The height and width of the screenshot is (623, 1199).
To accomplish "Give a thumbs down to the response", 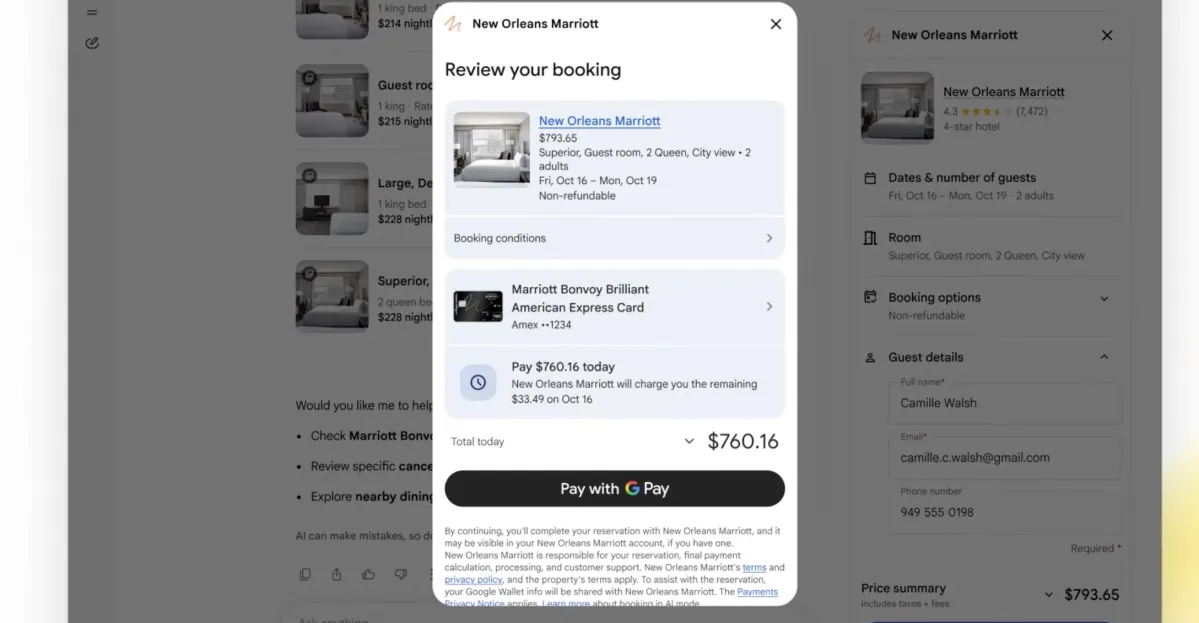I will 401,574.
